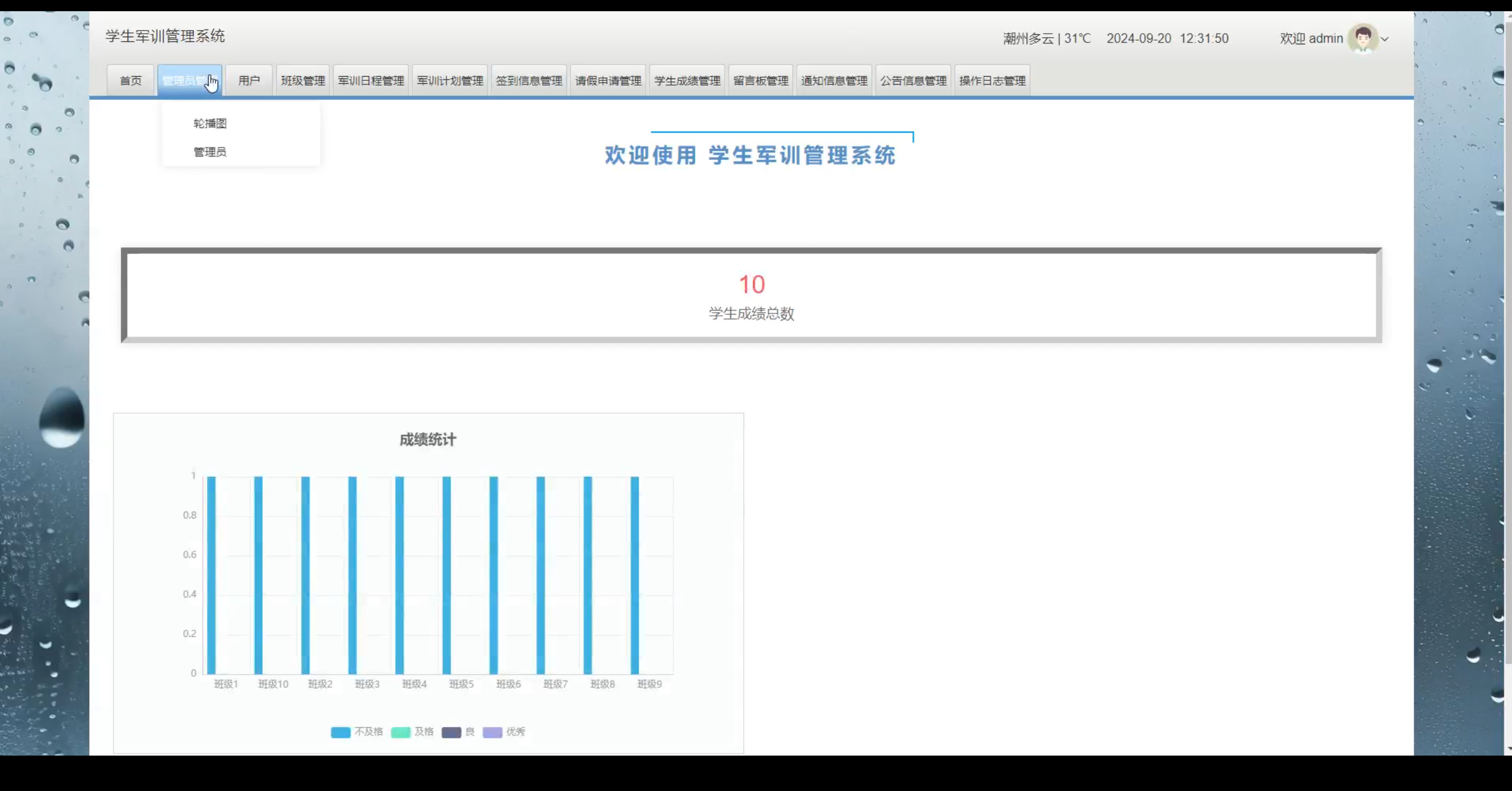1512x791 pixels.
Task: Click the 优秀 legend color swatch
Action: point(492,732)
